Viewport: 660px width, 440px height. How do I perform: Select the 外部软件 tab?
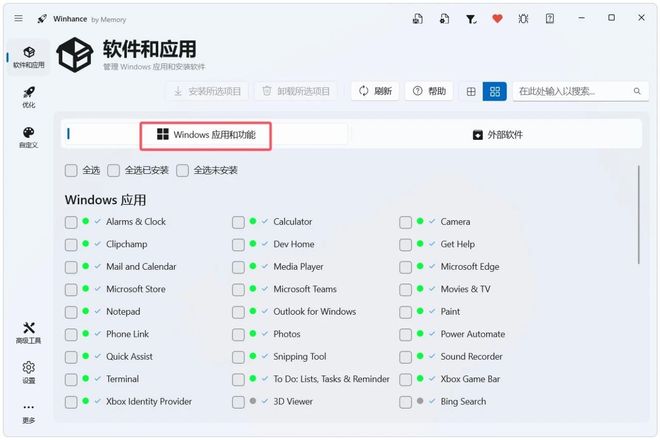click(497, 135)
